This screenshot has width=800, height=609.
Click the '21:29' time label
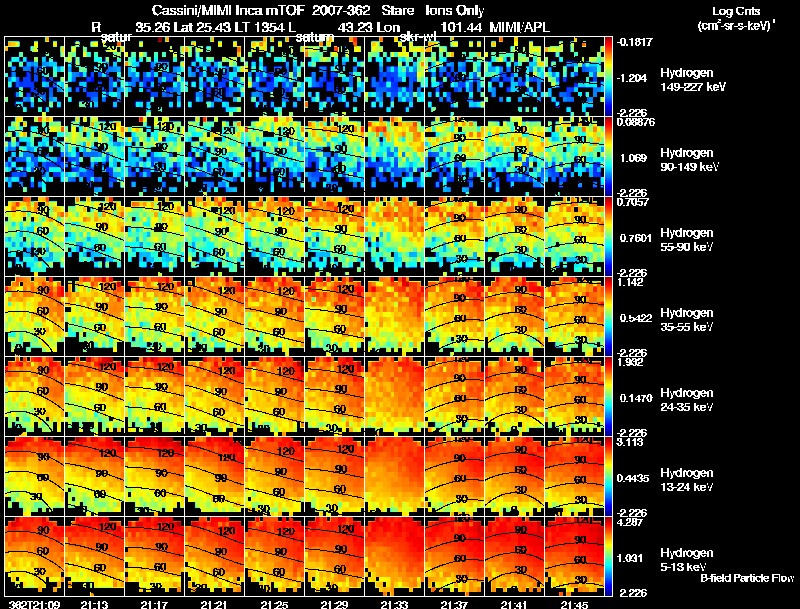point(334,604)
